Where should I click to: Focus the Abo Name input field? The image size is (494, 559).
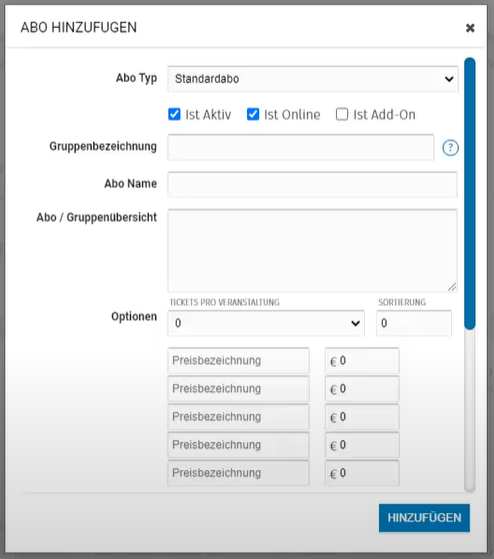[x=313, y=184]
